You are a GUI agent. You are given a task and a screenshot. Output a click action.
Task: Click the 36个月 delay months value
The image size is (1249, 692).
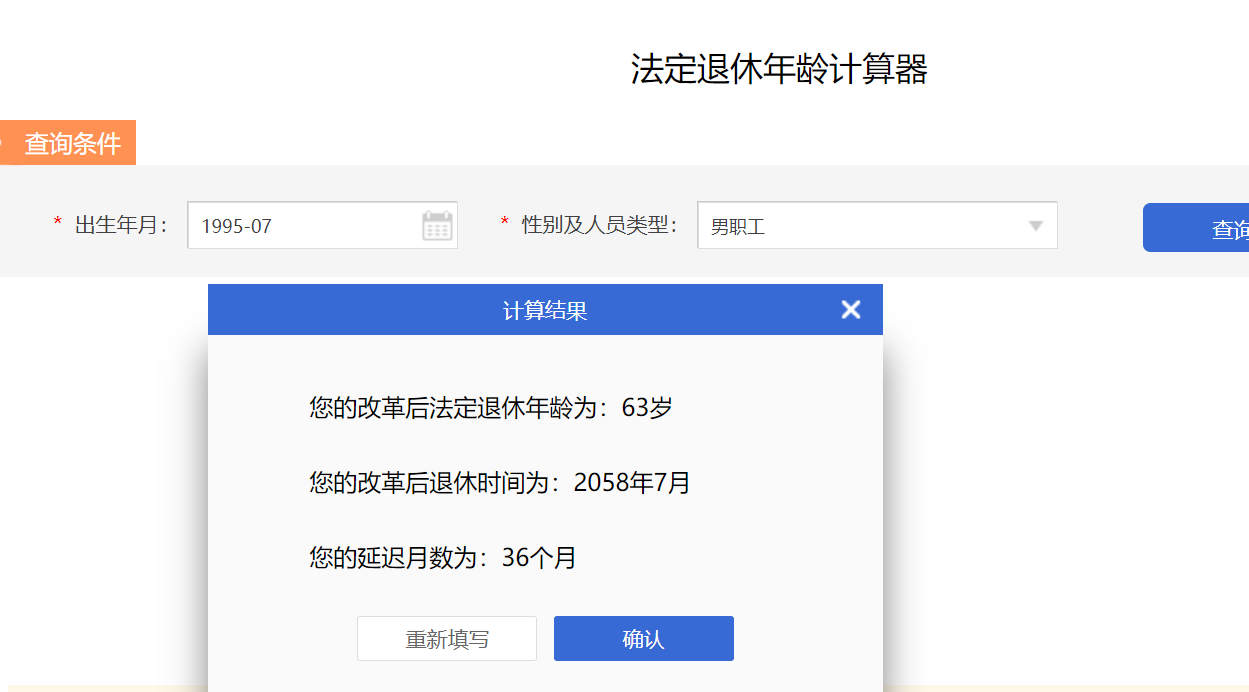pos(539,558)
